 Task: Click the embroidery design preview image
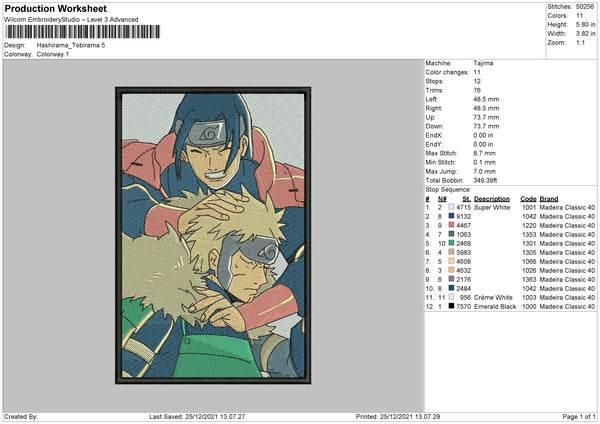point(213,235)
